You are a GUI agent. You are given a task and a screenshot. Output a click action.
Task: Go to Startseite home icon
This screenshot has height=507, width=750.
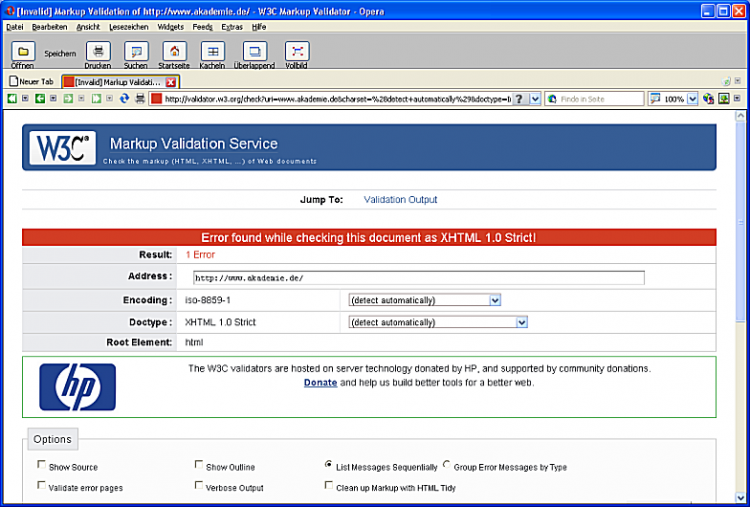tap(174, 51)
